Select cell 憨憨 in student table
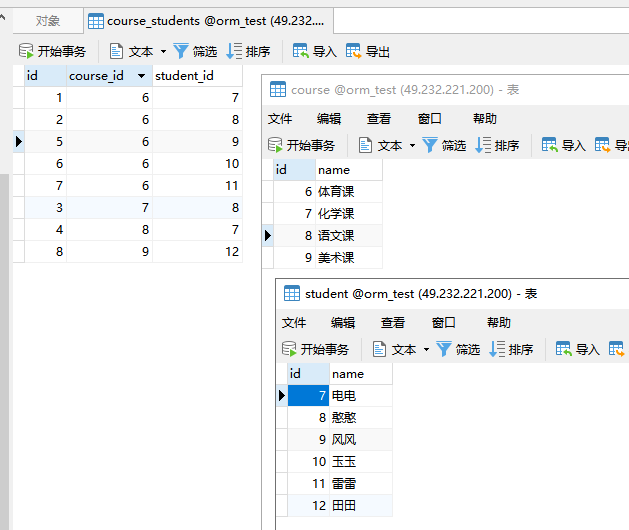 361,418
